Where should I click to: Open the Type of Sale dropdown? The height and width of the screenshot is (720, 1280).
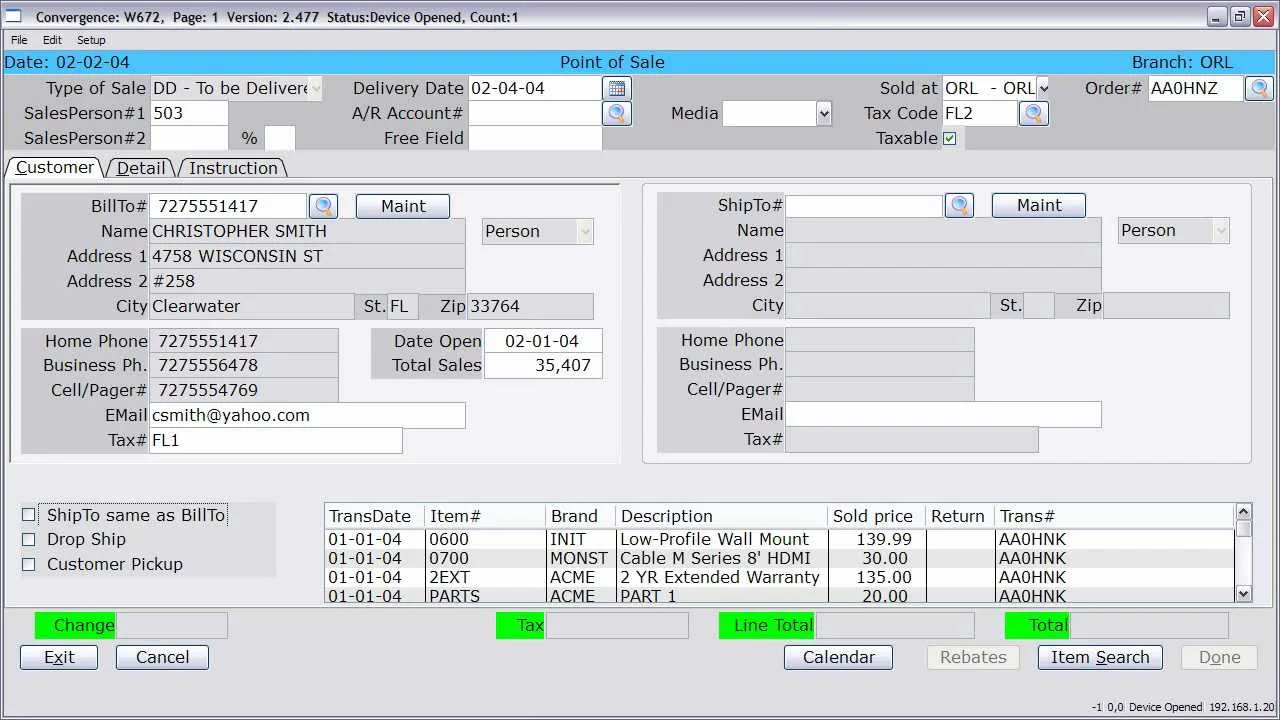(x=316, y=88)
